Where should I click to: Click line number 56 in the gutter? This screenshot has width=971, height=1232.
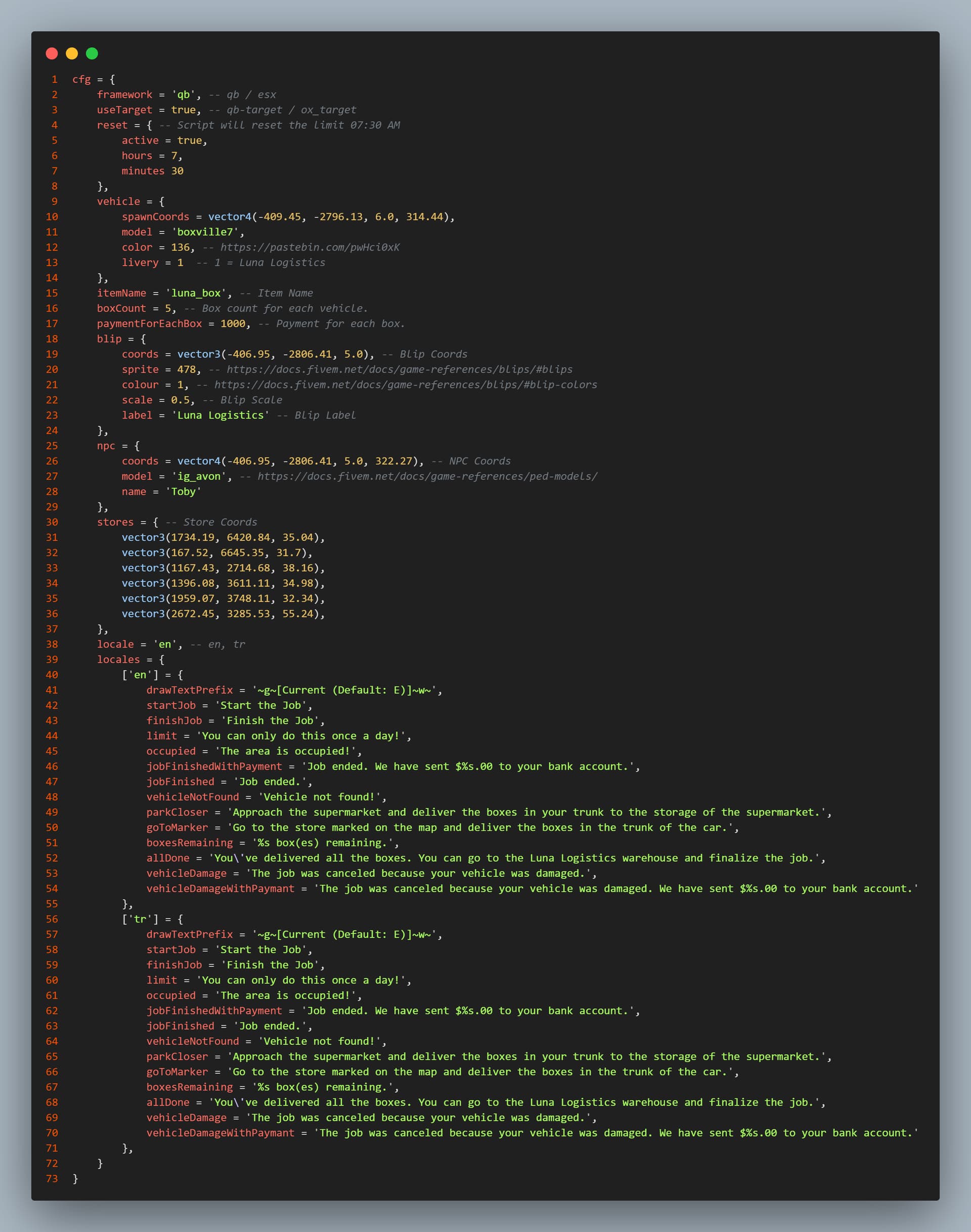52,919
